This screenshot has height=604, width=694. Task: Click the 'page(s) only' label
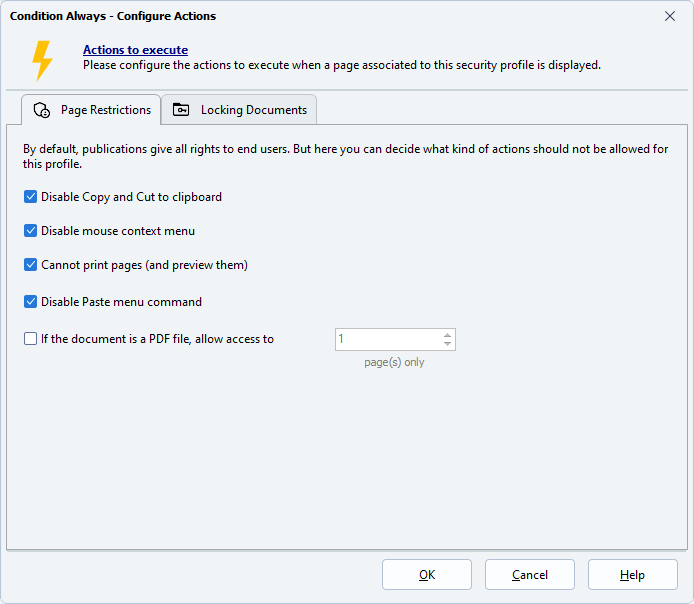394,362
